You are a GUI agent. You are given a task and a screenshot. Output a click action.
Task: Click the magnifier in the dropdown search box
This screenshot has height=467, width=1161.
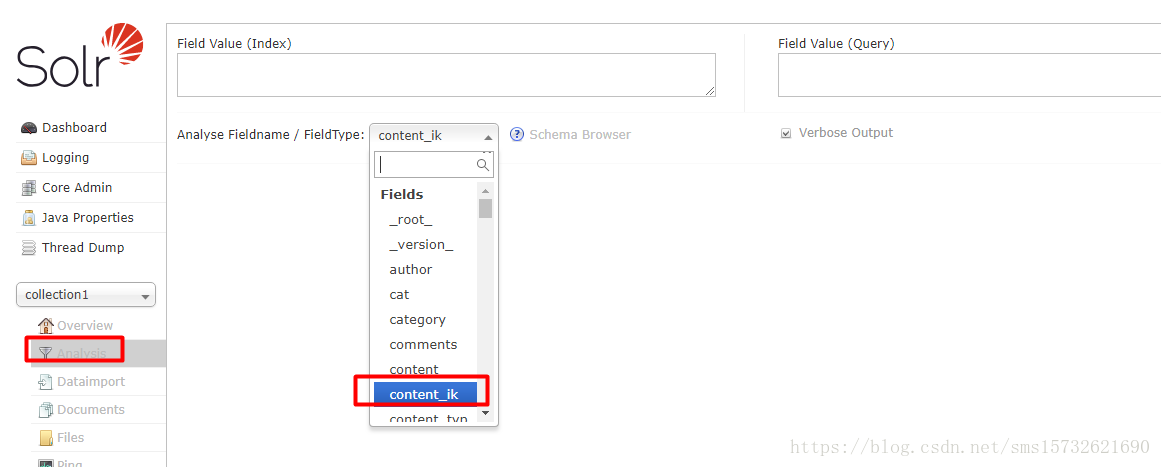tap(483, 165)
